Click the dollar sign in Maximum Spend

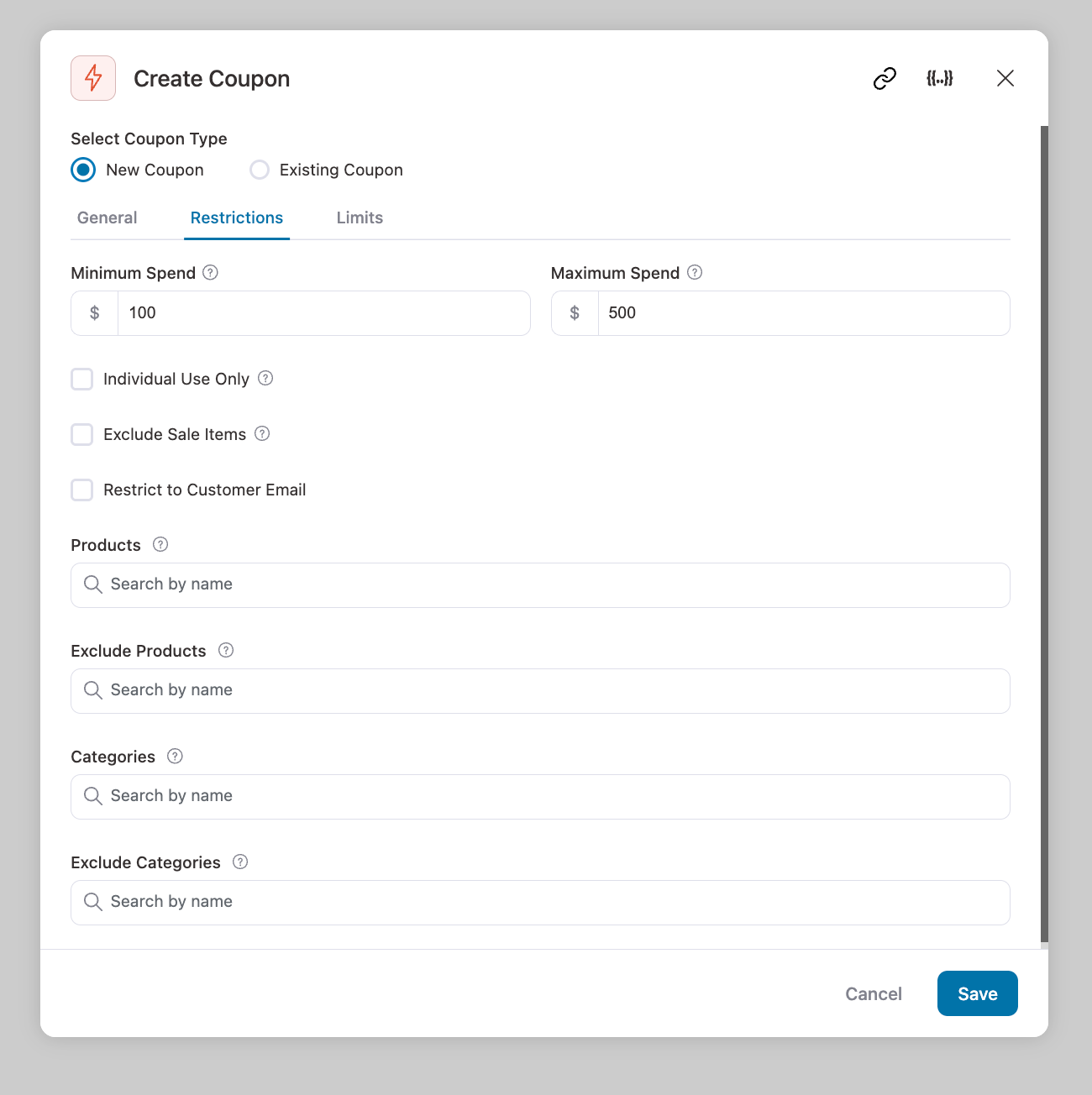pyautogui.click(x=575, y=313)
